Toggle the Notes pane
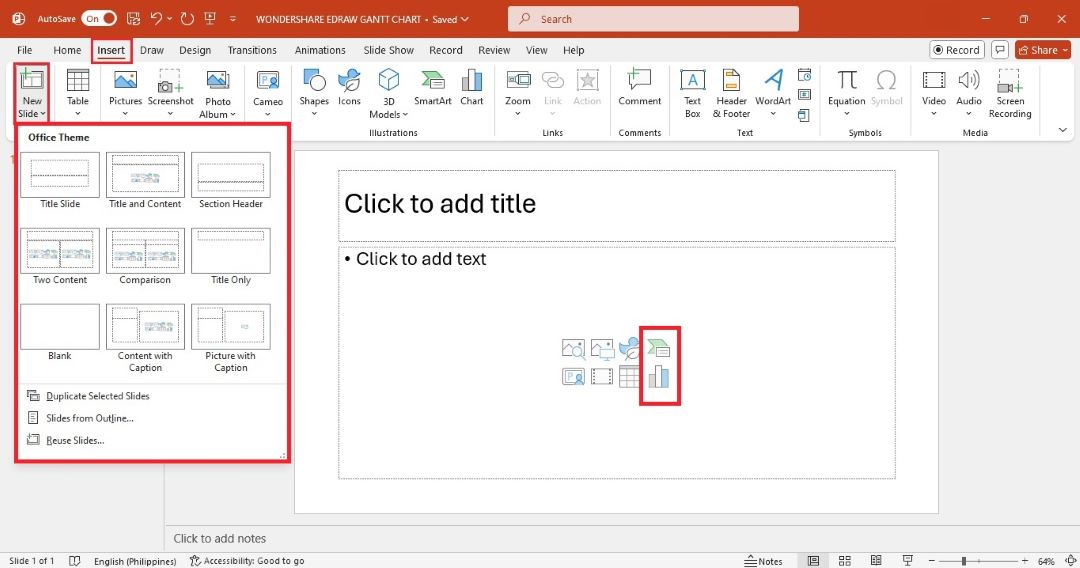The image size is (1080, 568). [763, 560]
